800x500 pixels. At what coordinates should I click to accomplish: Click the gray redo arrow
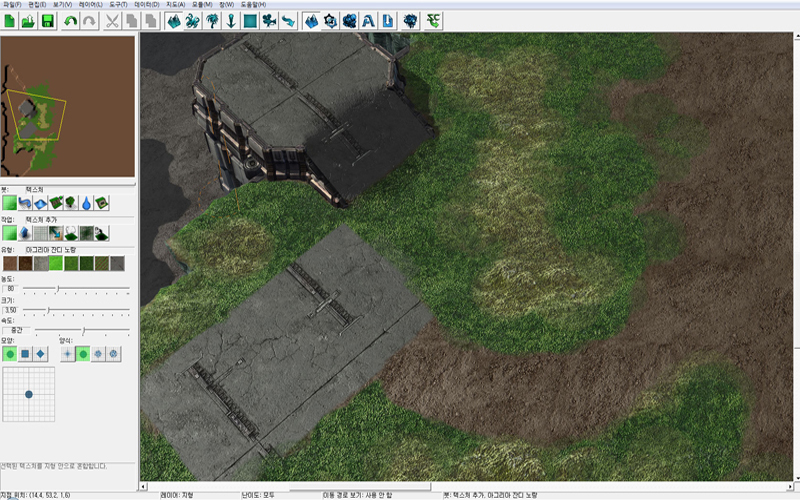tap(90, 21)
